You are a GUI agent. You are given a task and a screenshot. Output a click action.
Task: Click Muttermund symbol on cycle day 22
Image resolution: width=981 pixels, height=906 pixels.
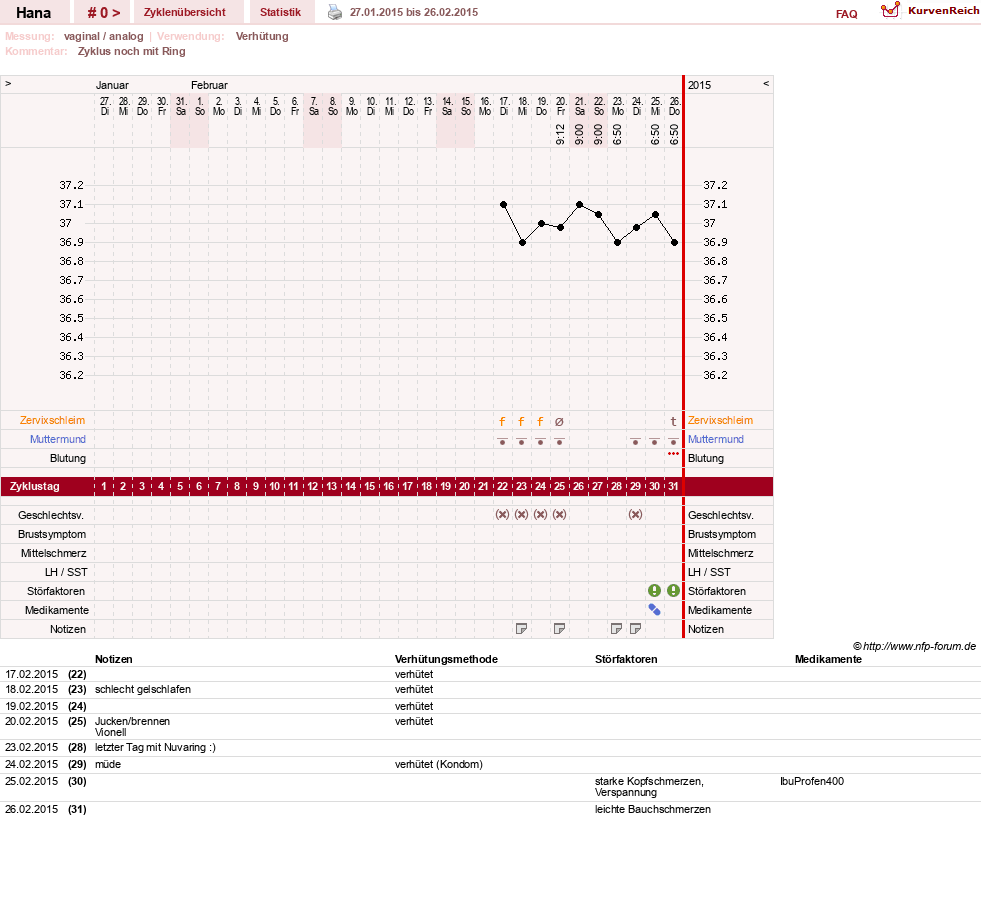coord(502,441)
